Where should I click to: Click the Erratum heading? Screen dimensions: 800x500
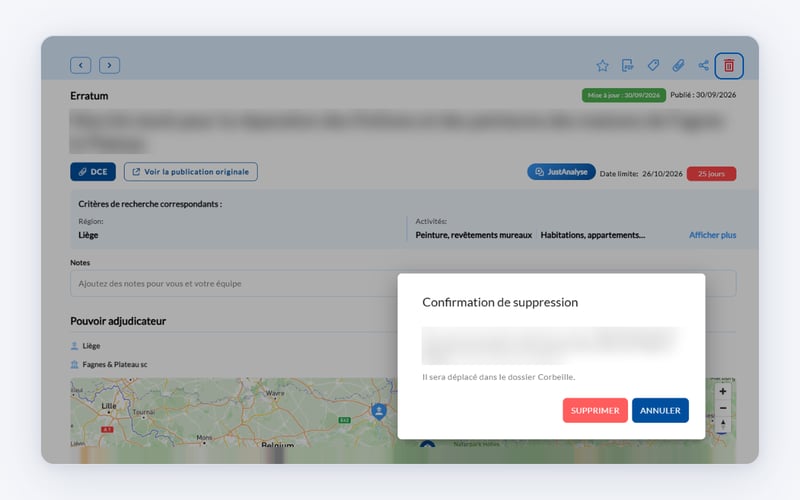click(x=89, y=96)
